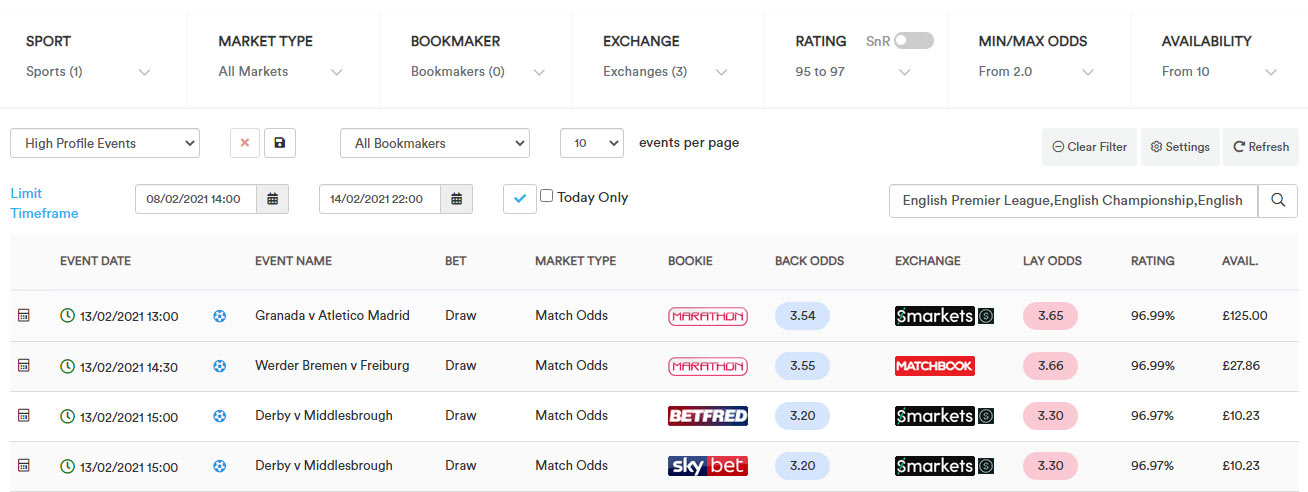Open calendar picker for end date 14/02/2021
Image resolution: width=1308 pixels, height=492 pixels.
[x=456, y=199]
